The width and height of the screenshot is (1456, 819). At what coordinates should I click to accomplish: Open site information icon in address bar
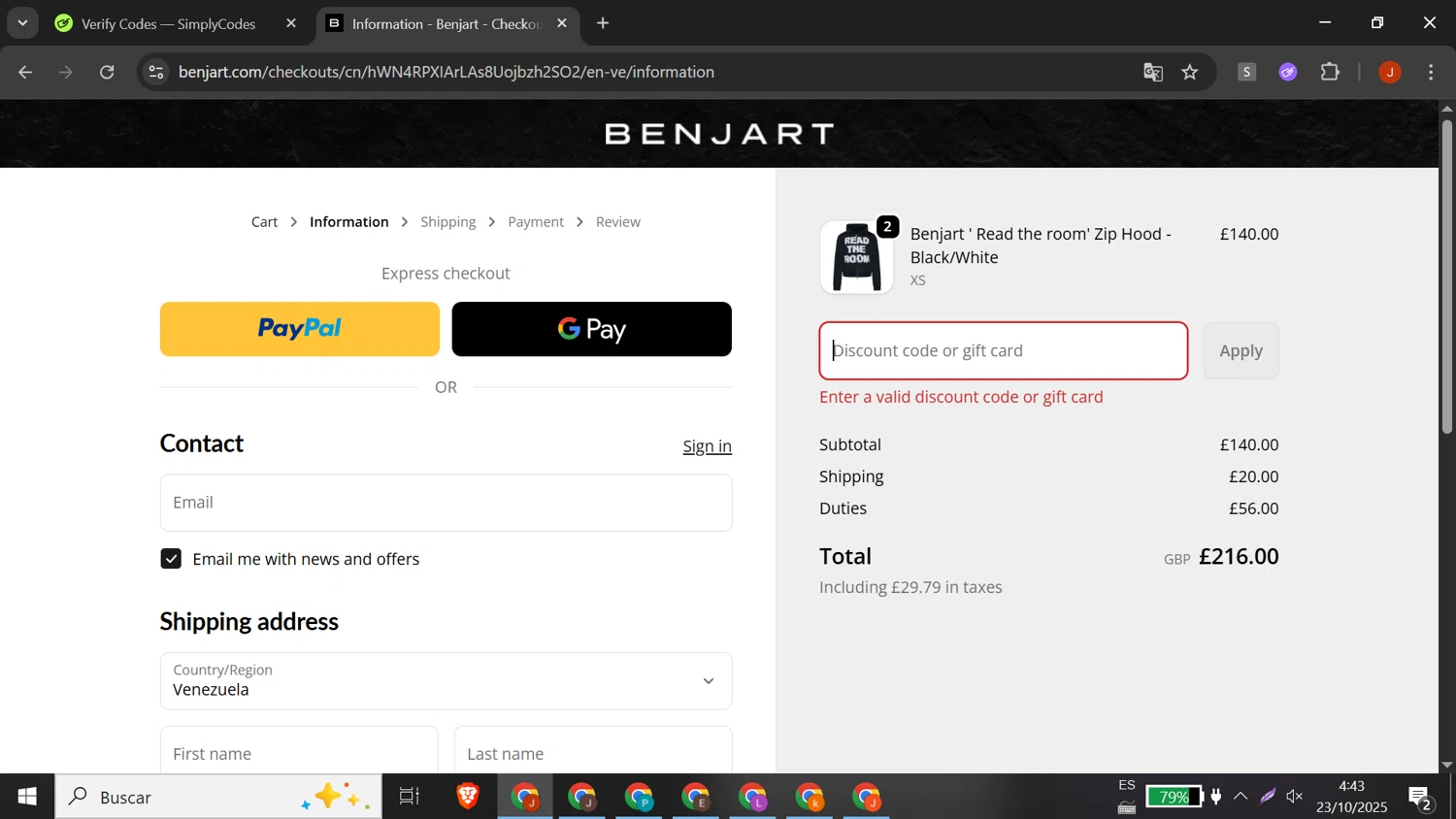point(156,72)
